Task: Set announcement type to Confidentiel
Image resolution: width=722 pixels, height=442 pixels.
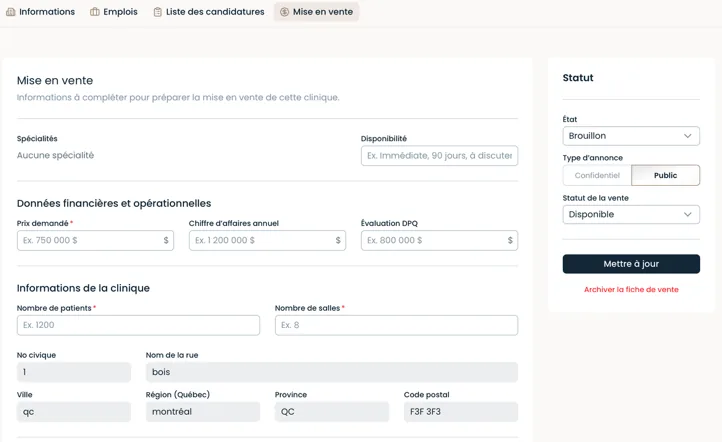Action: [x=597, y=175]
